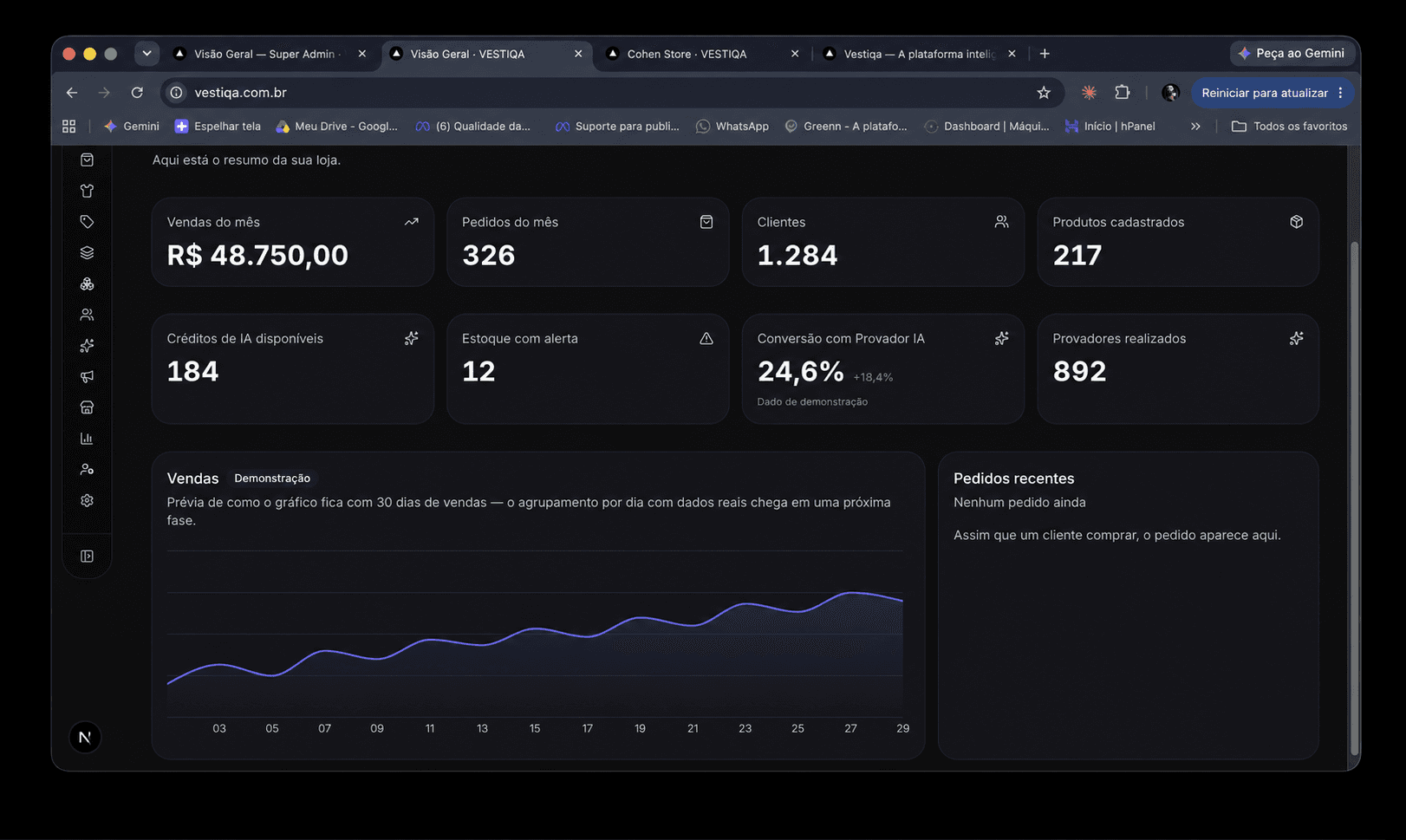1406x840 pixels.
Task: Click the Peça ao Gemini button
Action: click(x=1292, y=54)
